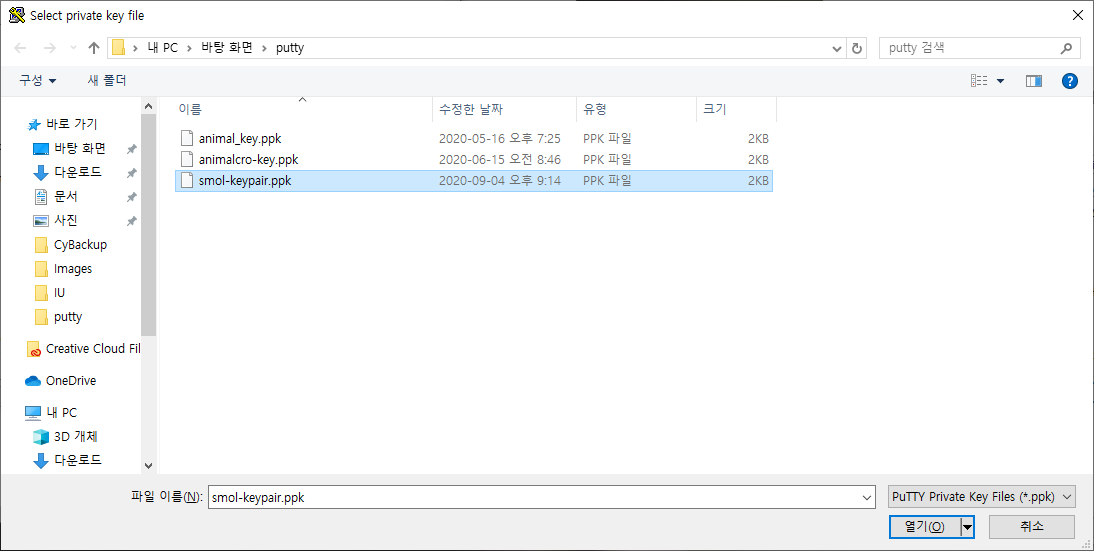Sort by 유형 column
Image resolution: width=1094 pixels, height=551 pixels.
[636, 110]
